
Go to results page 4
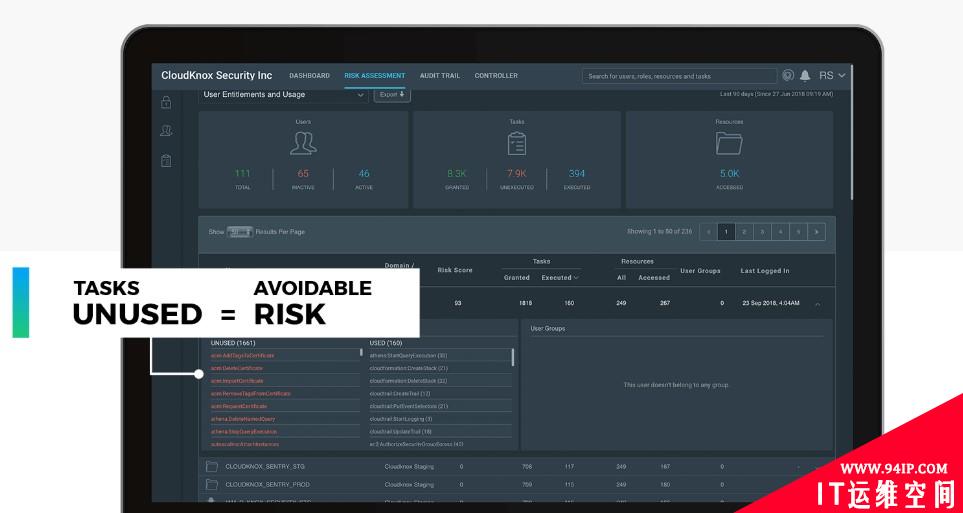pos(780,232)
